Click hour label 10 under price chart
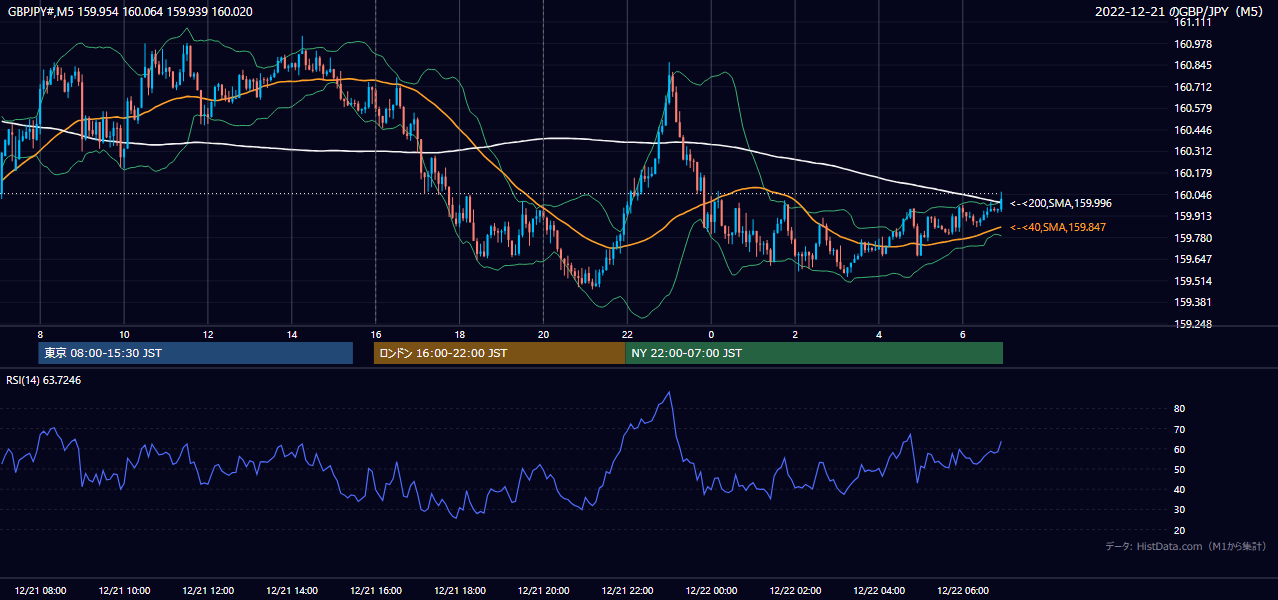This screenshot has width=1278, height=600. click(x=124, y=334)
